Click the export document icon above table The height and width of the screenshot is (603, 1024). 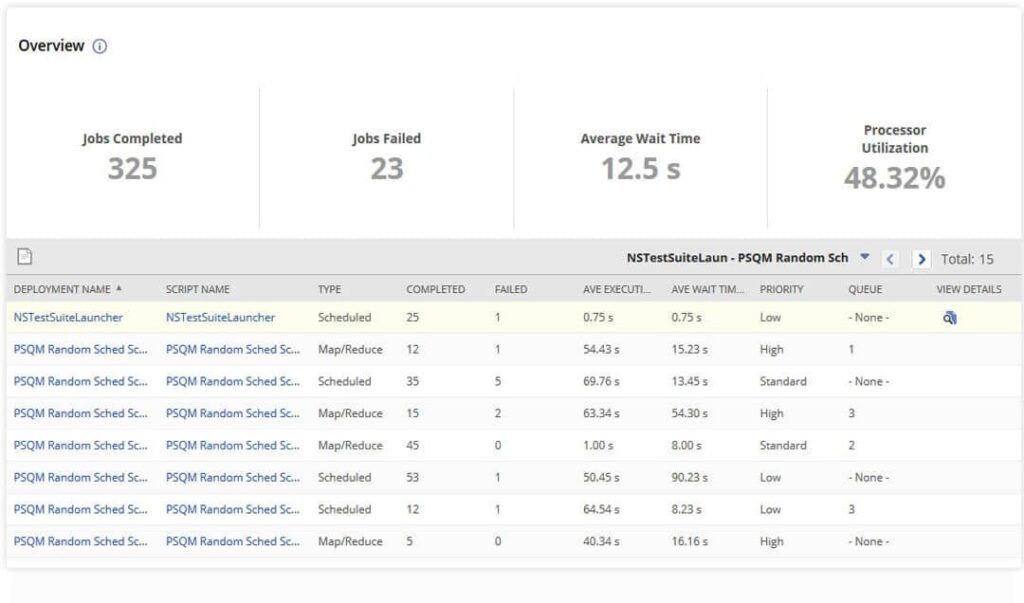[25, 257]
